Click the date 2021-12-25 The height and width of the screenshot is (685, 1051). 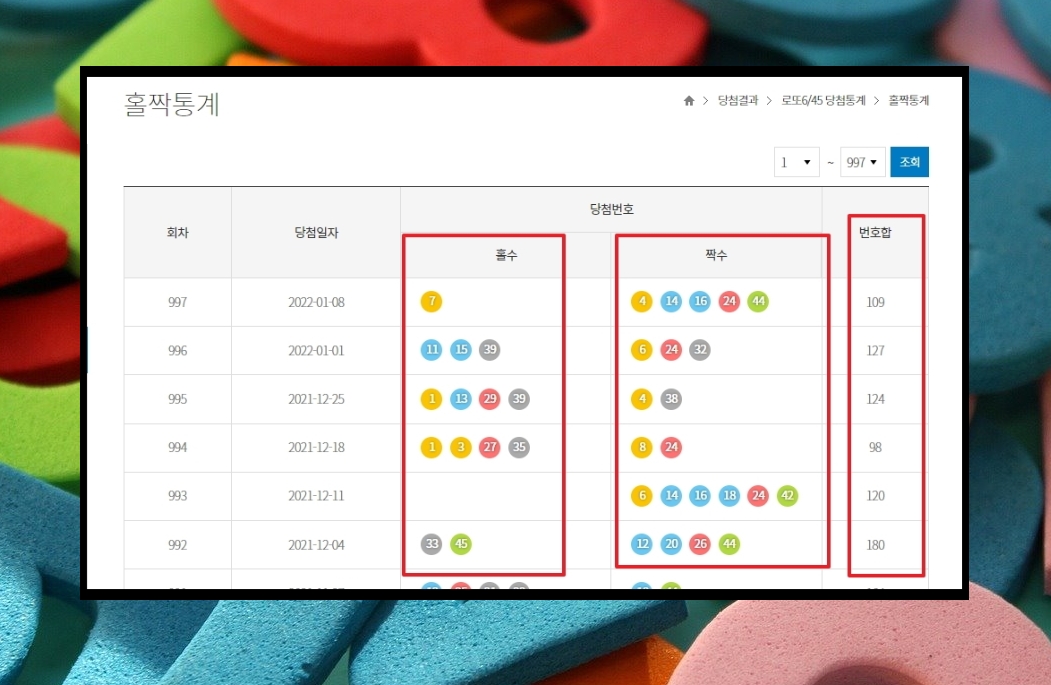[x=316, y=399]
